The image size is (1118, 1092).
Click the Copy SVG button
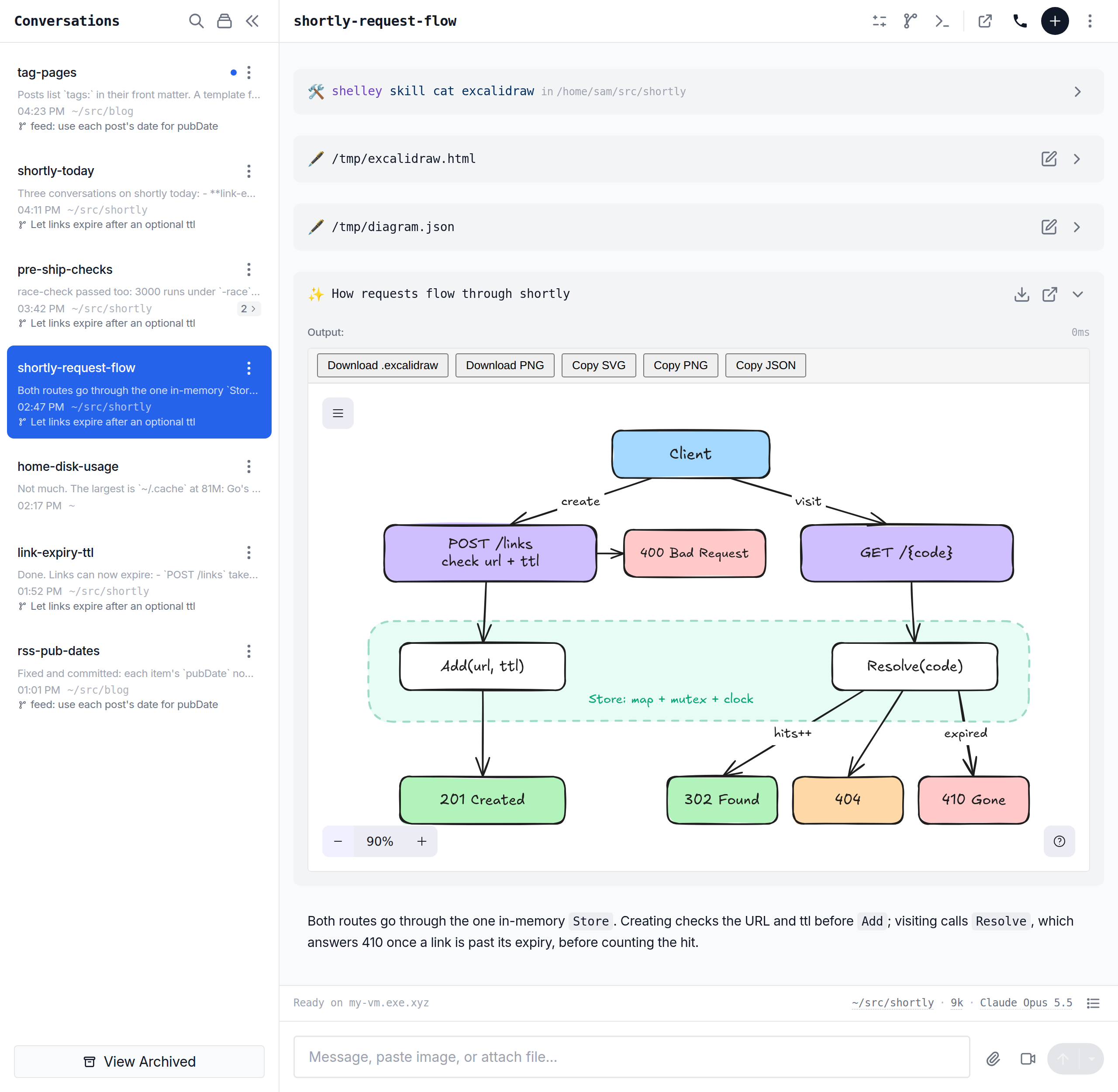point(599,365)
